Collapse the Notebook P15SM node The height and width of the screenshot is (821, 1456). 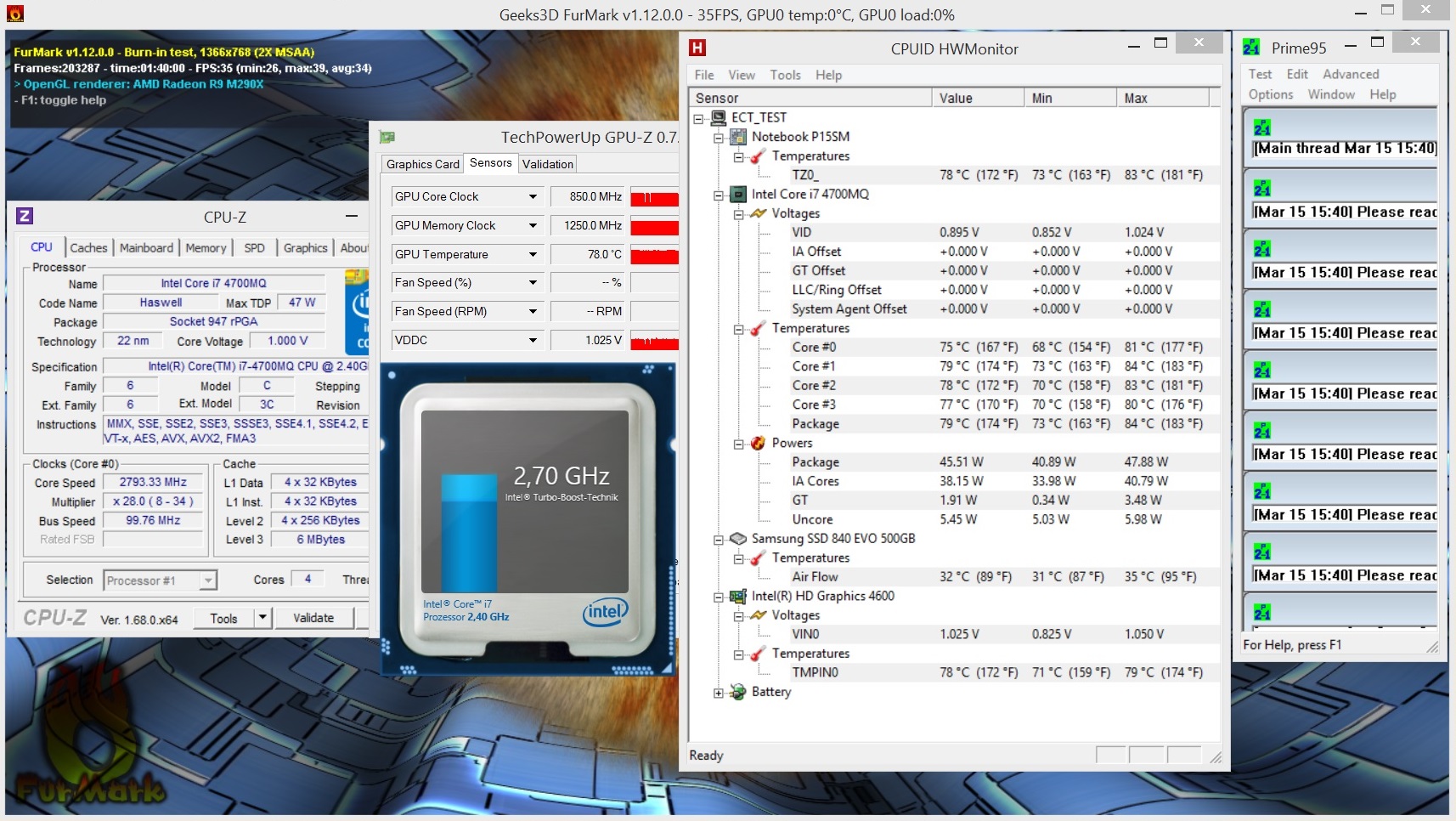(x=719, y=138)
